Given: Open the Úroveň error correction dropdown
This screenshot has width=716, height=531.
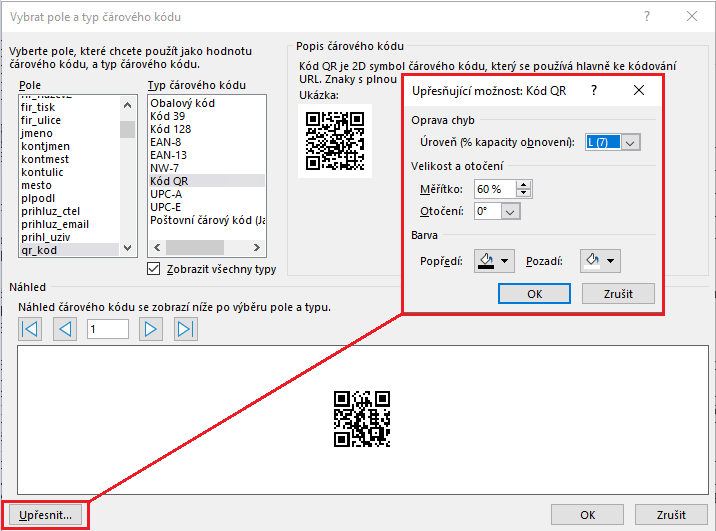Looking at the screenshot, I should 630,143.
